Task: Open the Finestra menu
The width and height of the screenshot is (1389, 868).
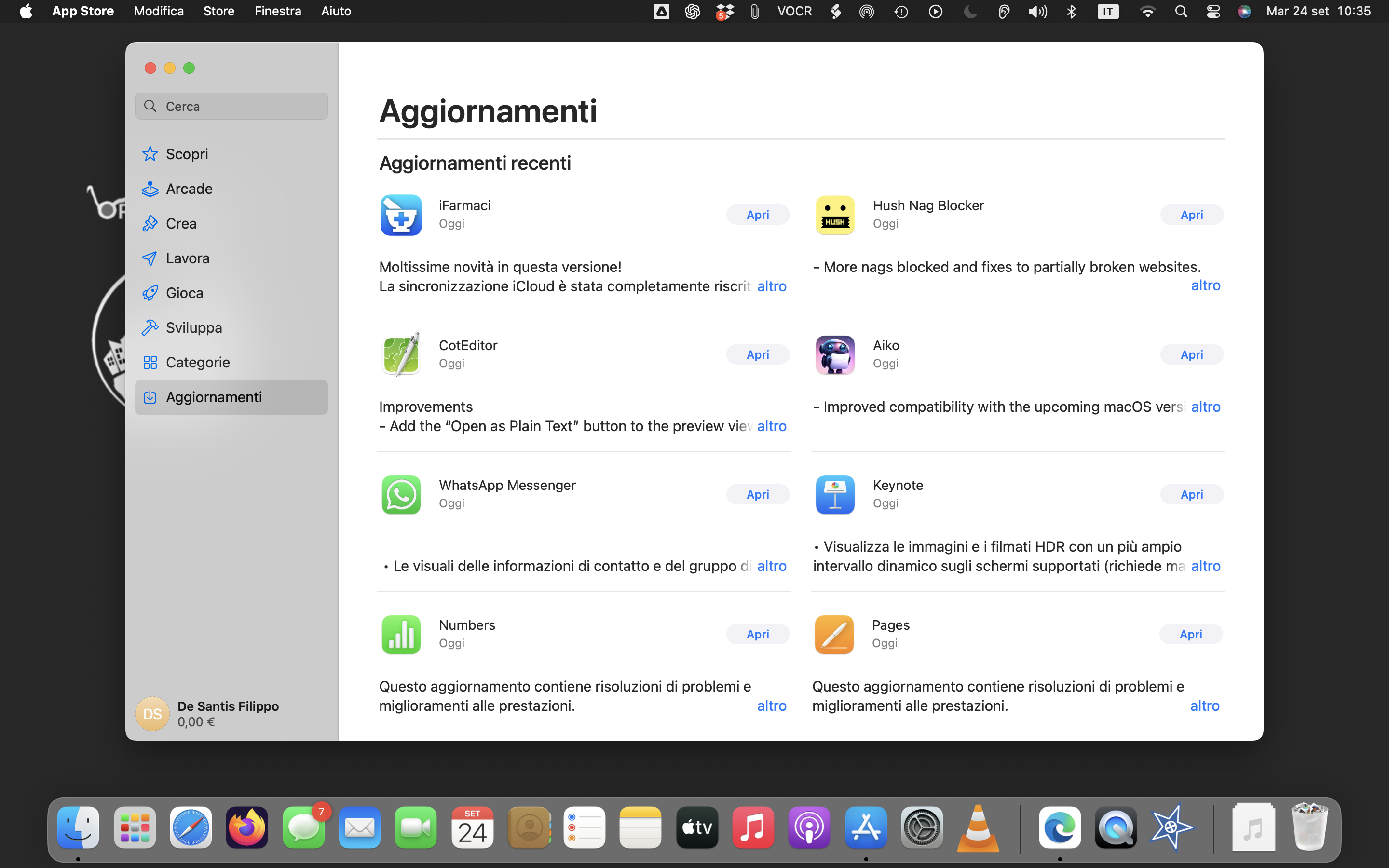Action: coord(278,12)
